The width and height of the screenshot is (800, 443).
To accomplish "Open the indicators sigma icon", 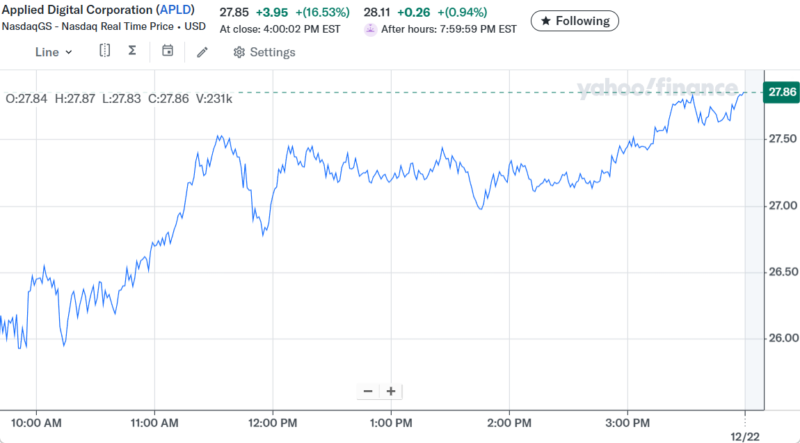I will click(133, 51).
